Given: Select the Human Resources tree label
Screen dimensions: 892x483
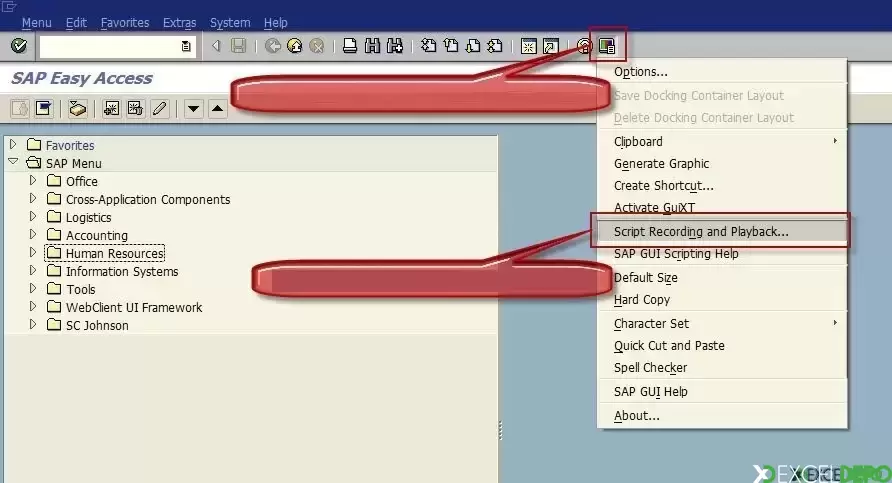Looking at the screenshot, I should coord(115,253).
